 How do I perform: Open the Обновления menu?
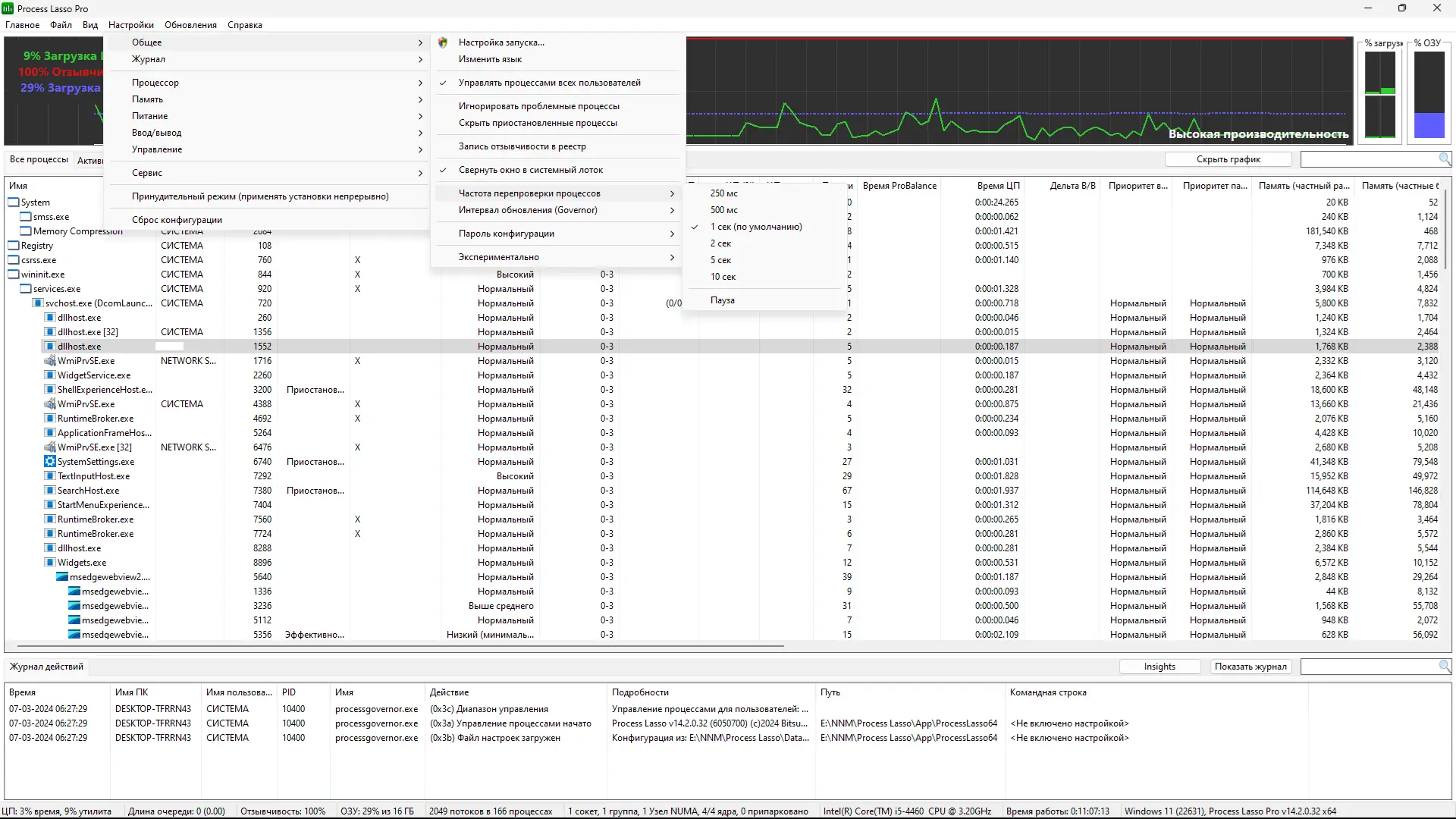click(x=190, y=25)
